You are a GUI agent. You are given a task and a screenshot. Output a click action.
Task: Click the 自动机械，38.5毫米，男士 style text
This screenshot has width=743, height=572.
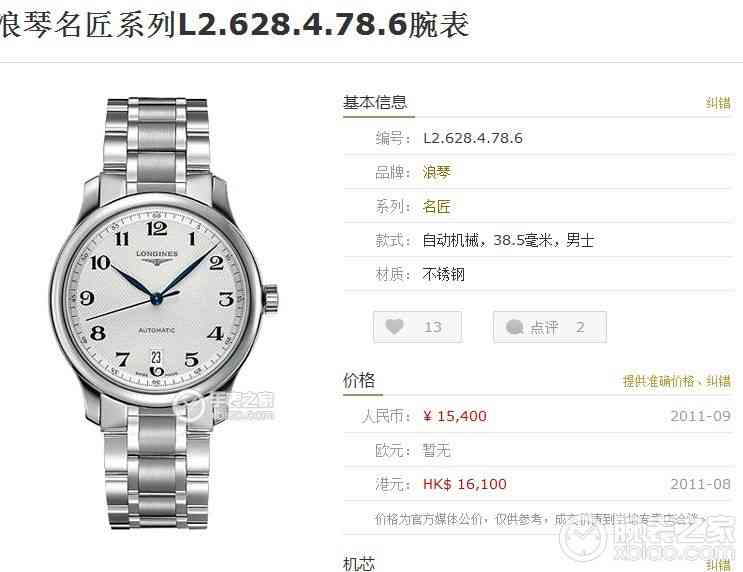tap(508, 240)
